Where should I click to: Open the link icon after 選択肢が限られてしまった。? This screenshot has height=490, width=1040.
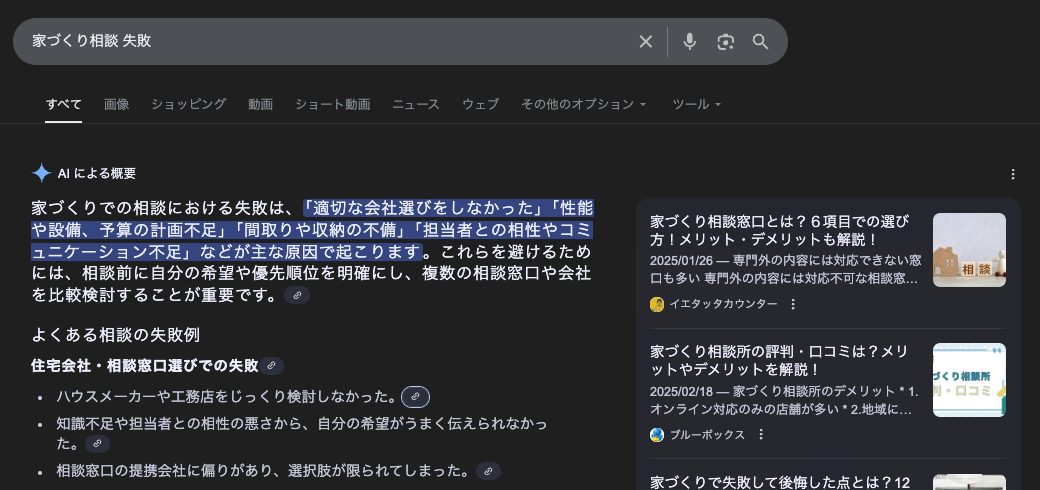click(488, 471)
